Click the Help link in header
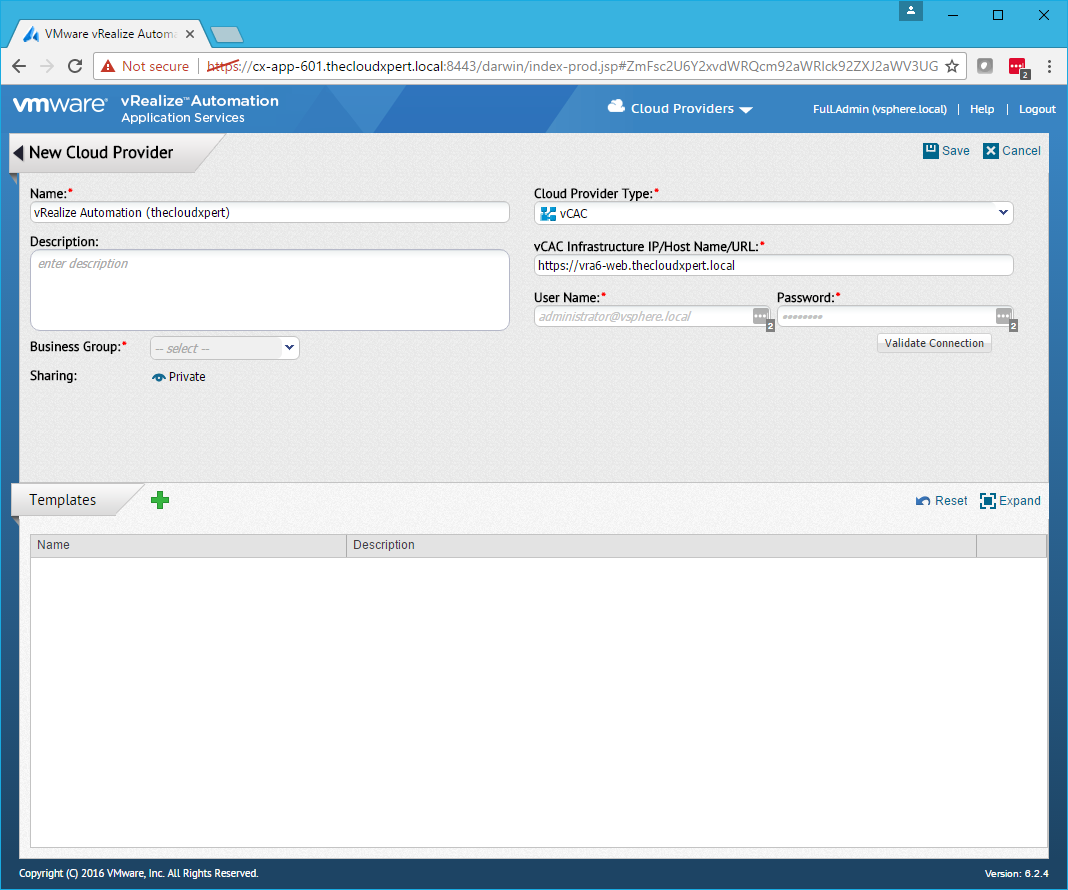This screenshot has width=1068, height=890. click(x=982, y=109)
